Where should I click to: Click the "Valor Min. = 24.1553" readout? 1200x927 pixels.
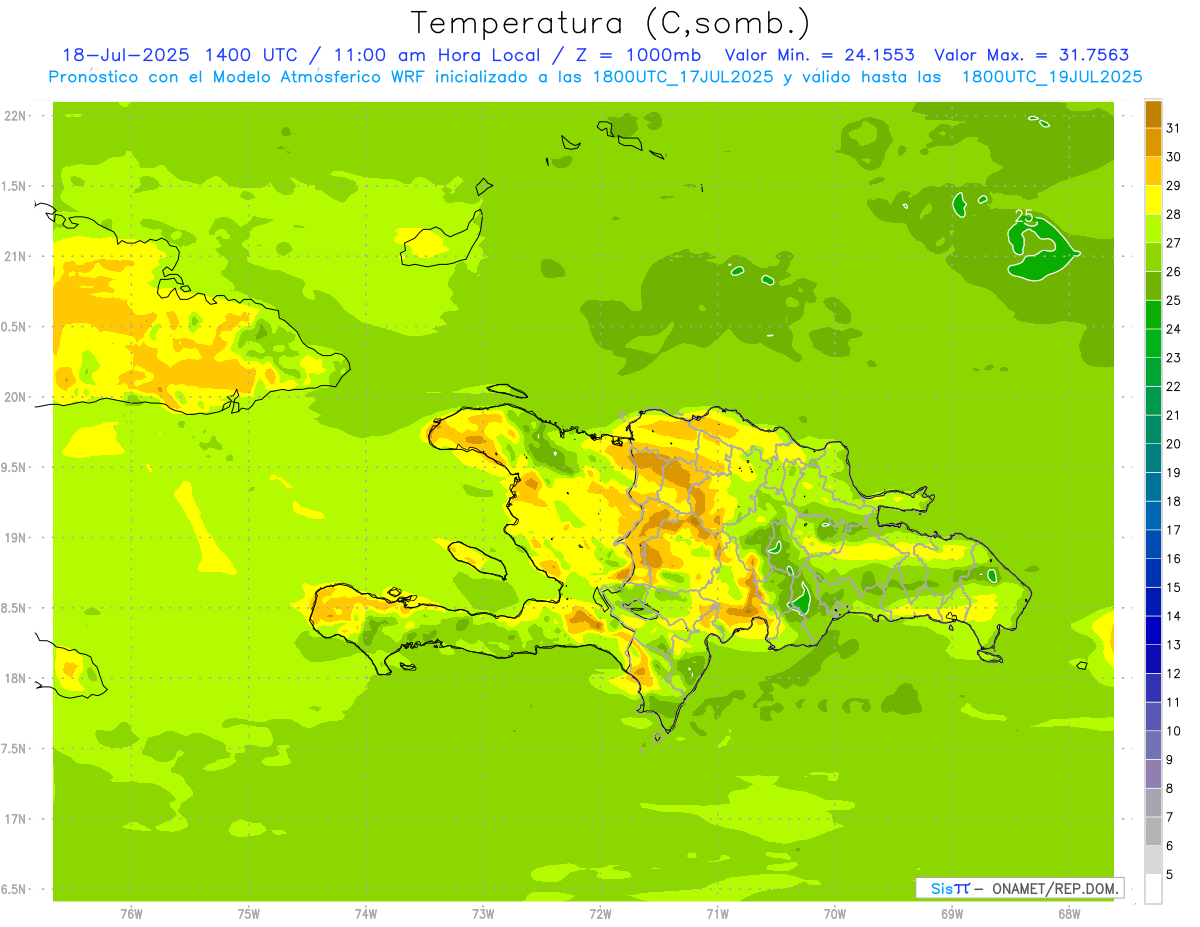(x=819, y=55)
